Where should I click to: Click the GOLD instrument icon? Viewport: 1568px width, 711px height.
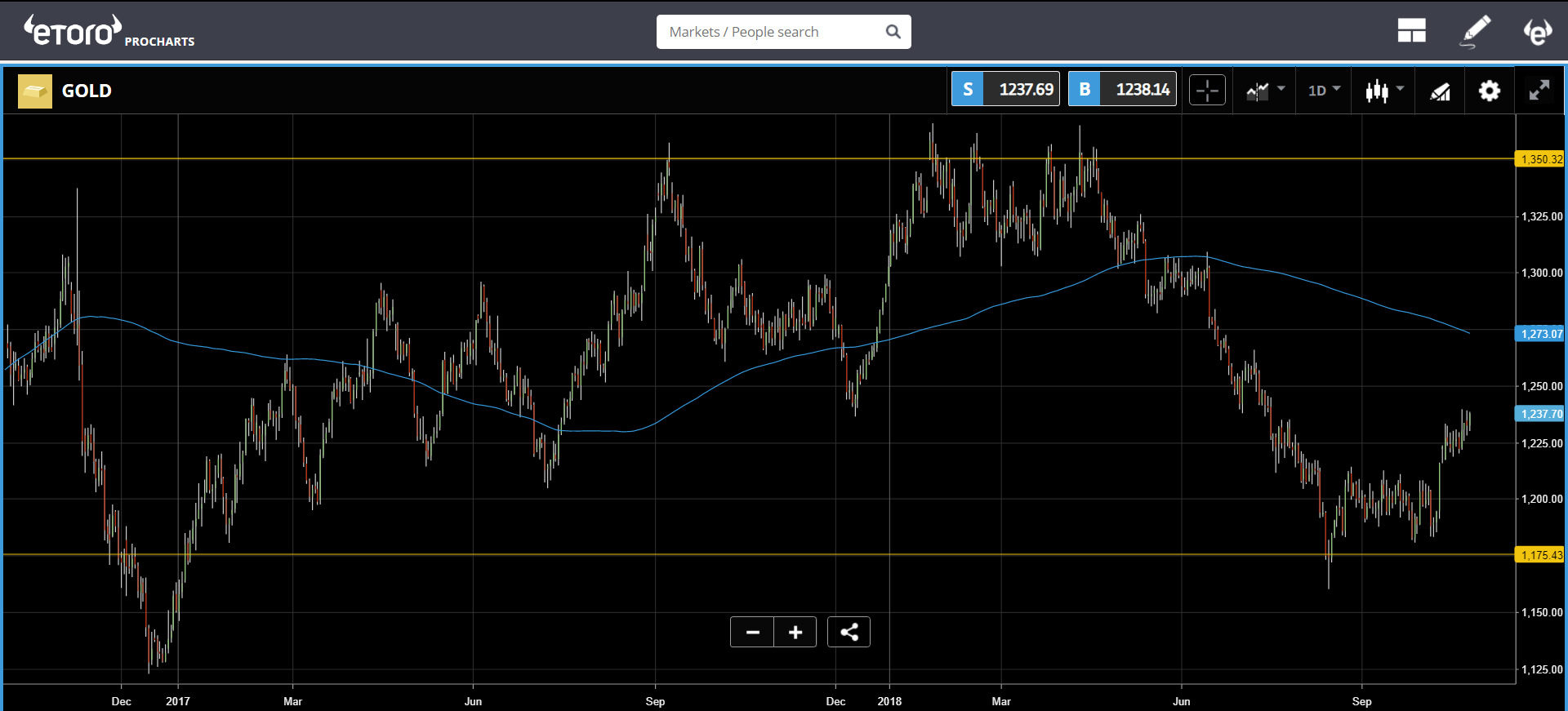pyautogui.click(x=35, y=91)
